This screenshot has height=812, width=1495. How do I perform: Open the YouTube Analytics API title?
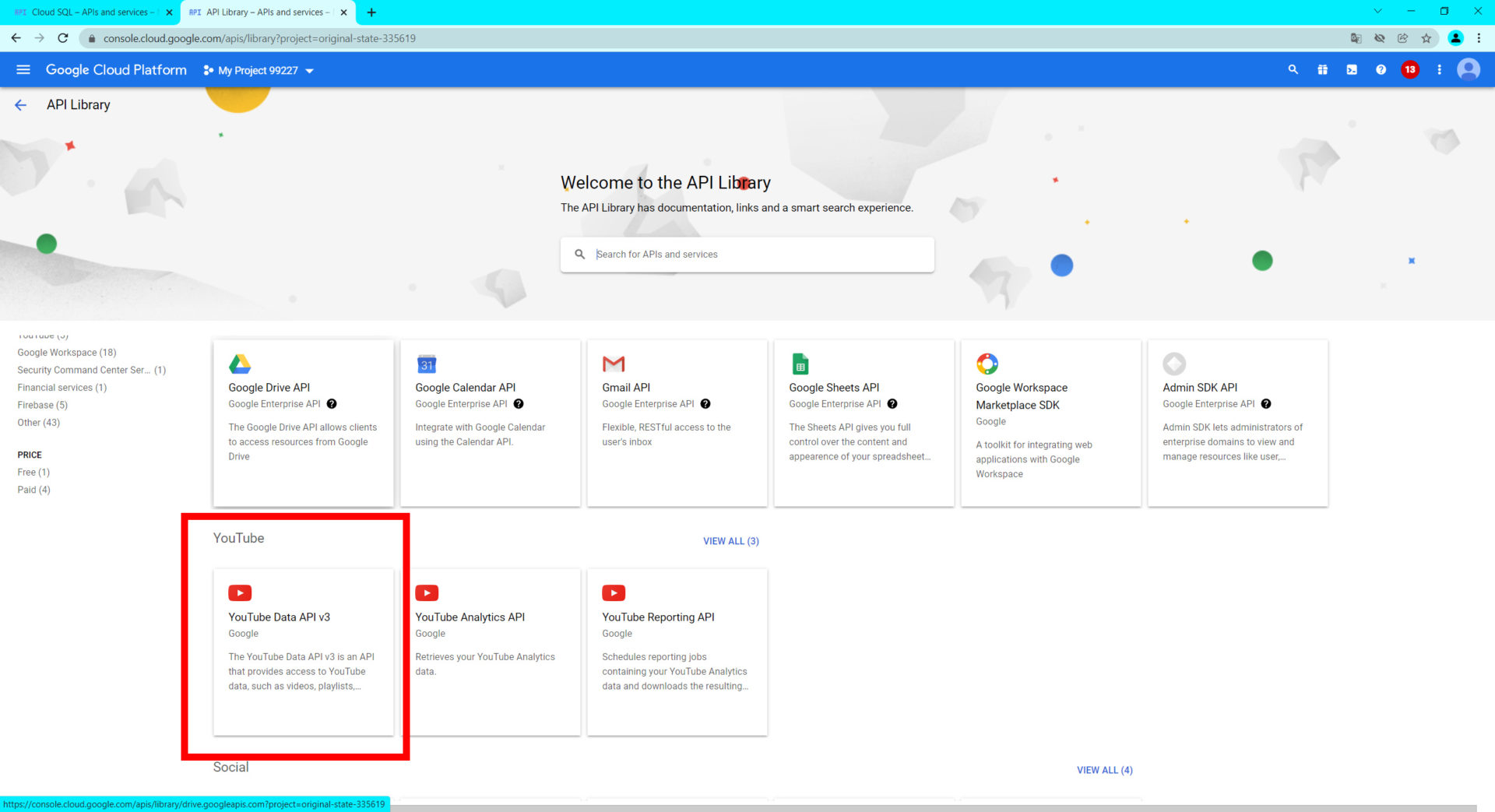pos(470,617)
